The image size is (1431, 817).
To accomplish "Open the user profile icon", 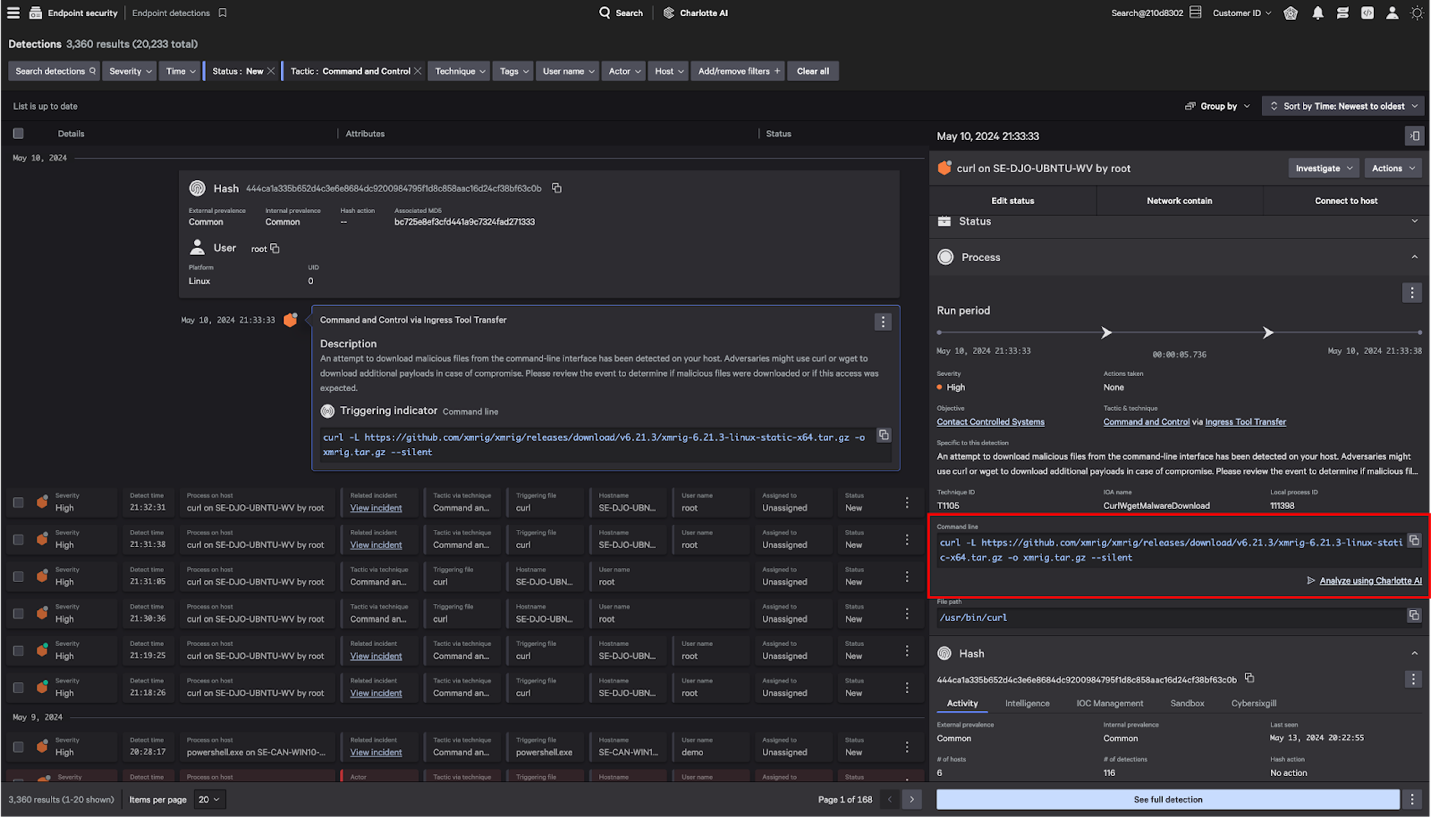I will [x=1392, y=13].
